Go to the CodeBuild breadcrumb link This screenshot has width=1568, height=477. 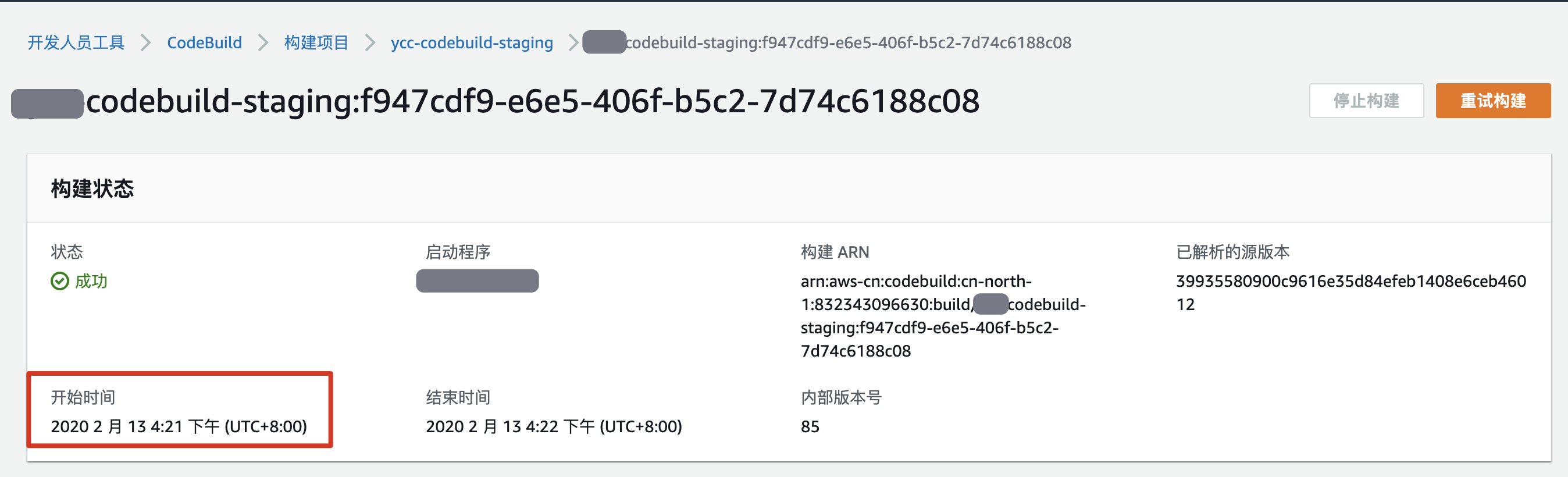point(204,42)
